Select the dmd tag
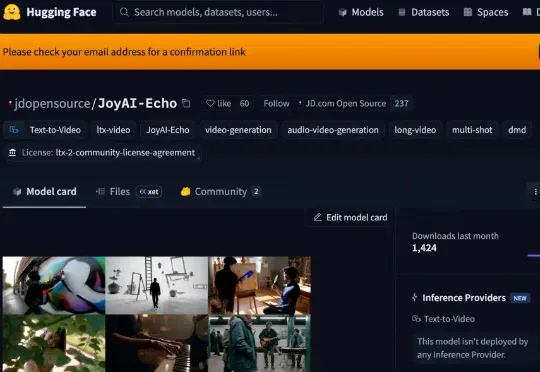The height and width of the screenshot is (372, 540). pyautogui.click(x=517, y=130)
